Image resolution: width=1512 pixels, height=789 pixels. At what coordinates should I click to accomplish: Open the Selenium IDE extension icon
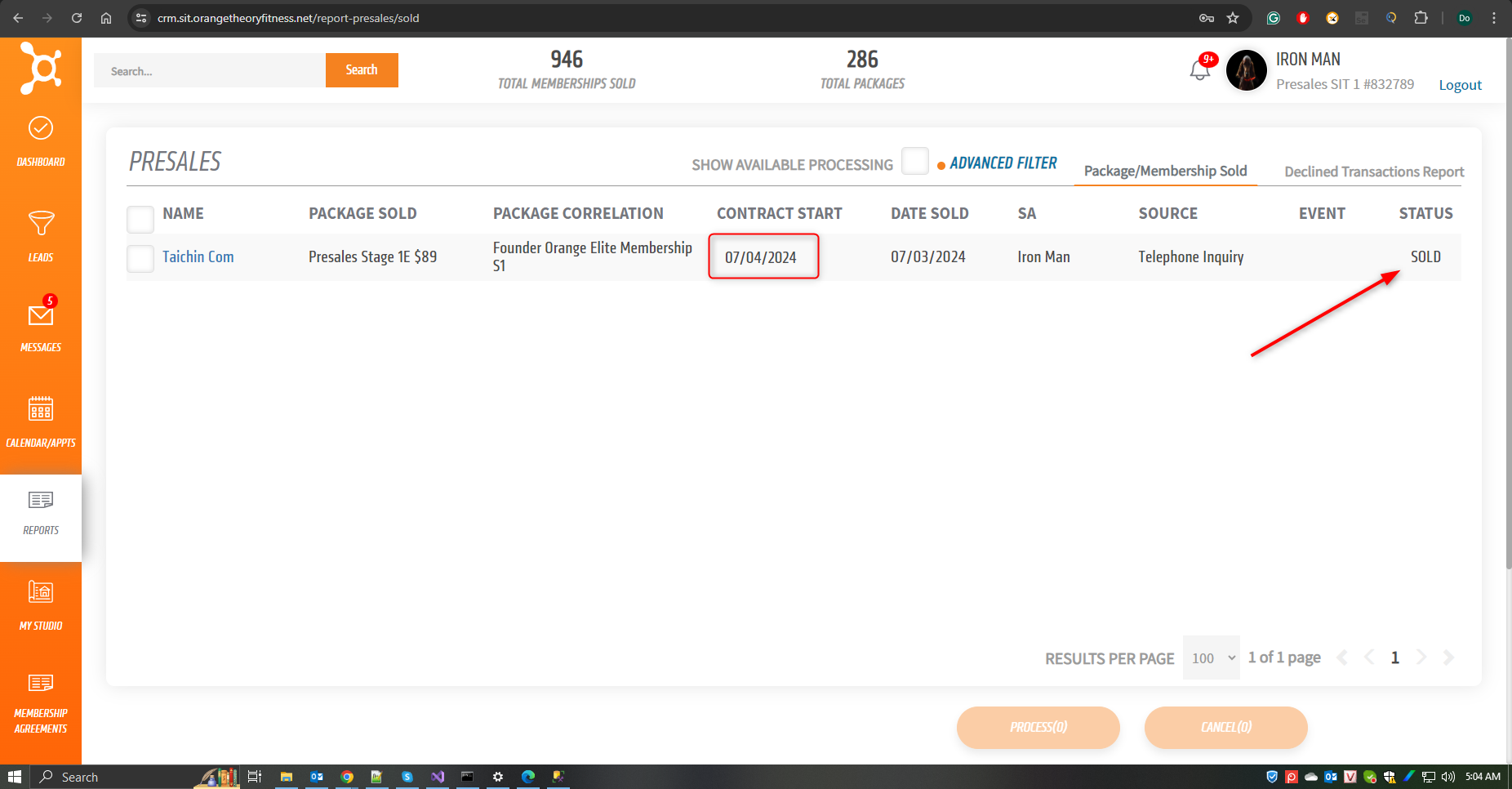tap(1362, 18)
